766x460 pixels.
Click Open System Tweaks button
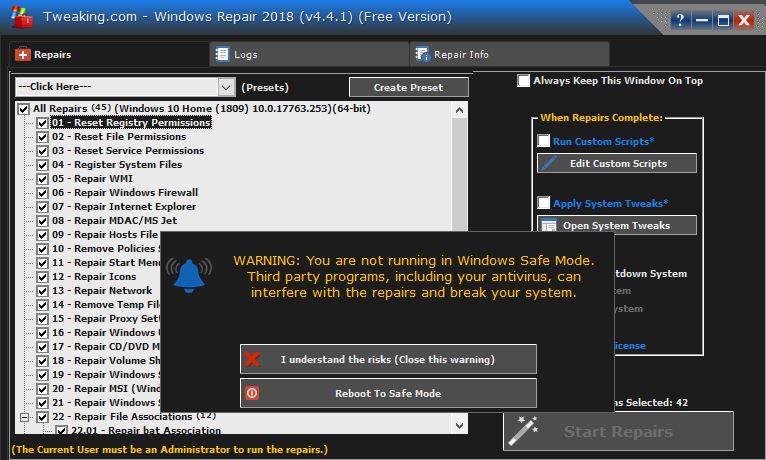click(617, 225)
